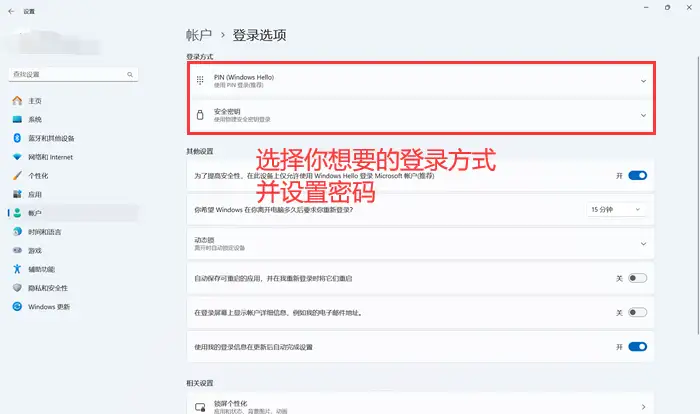Image resolution: width=700 pixels, height=414 pixels.
Task: Turn off Windows Hello only sign-in toggle
Action: click(638, 176)
